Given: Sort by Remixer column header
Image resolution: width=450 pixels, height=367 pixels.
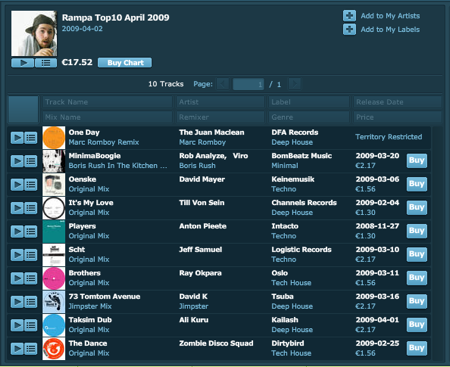Looking at the screenshot, I should coord(220,117).
